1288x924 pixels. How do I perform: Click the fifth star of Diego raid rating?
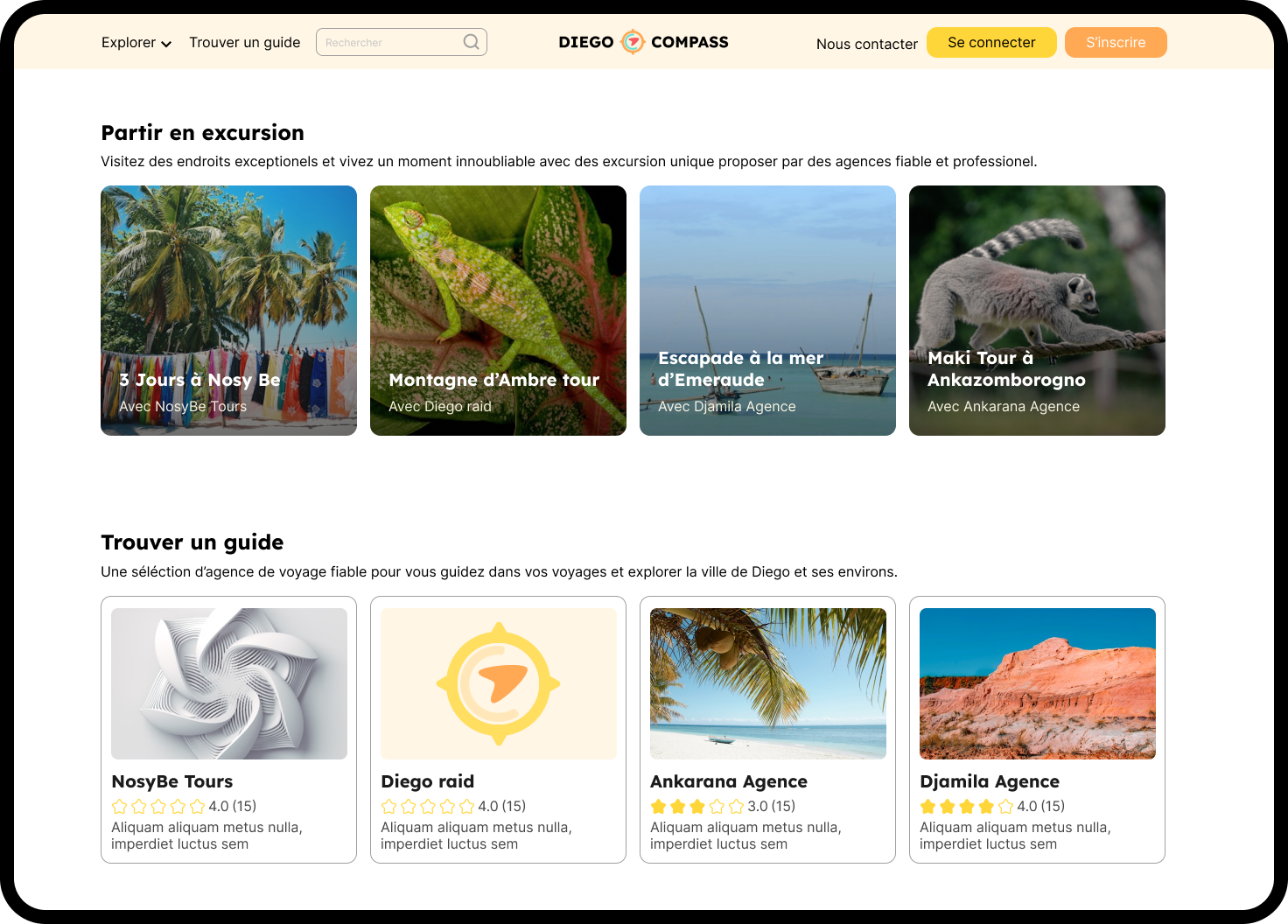tap(469, 806)
